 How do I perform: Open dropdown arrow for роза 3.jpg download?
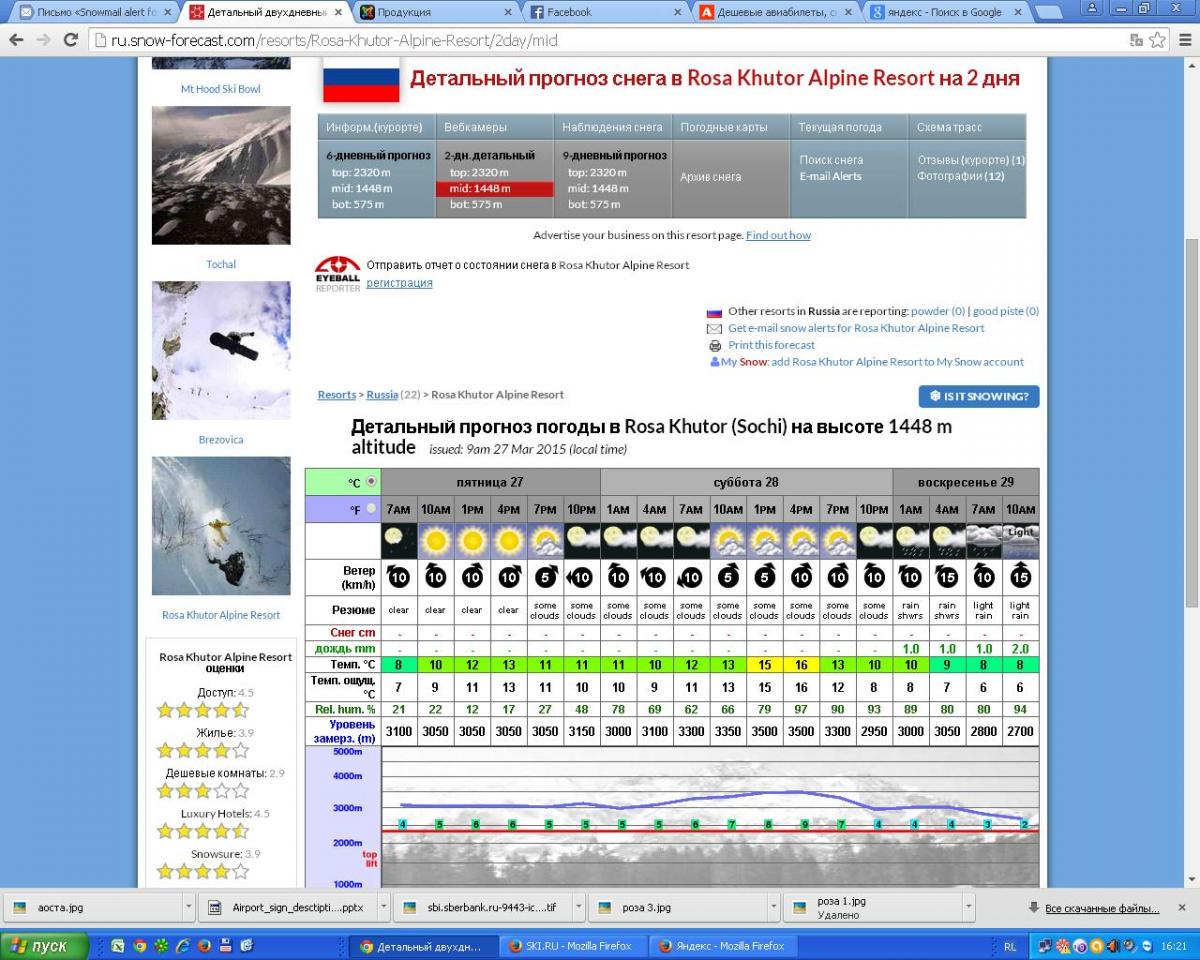[774, 907]
